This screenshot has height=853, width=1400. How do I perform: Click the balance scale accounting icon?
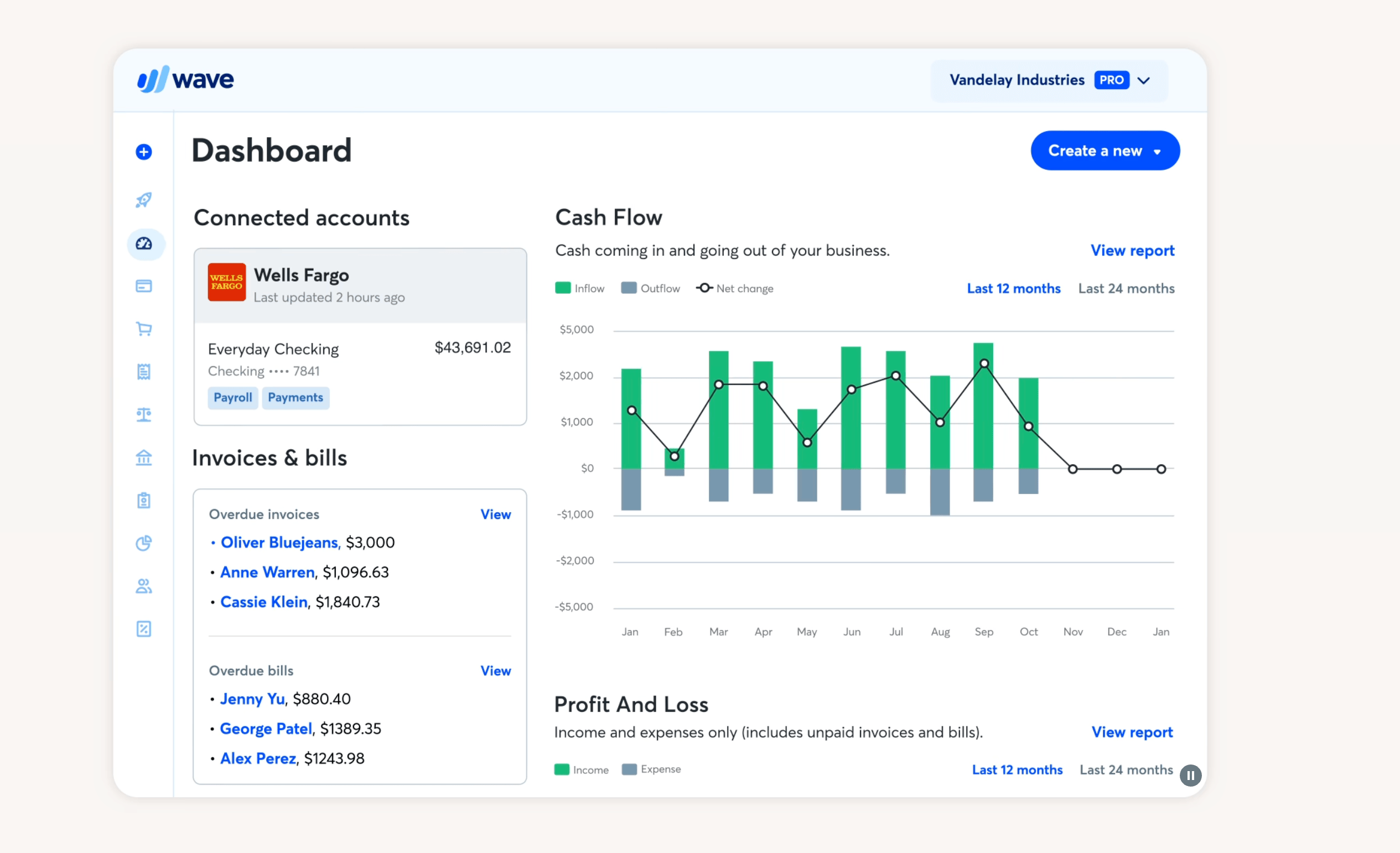(144, 414)
